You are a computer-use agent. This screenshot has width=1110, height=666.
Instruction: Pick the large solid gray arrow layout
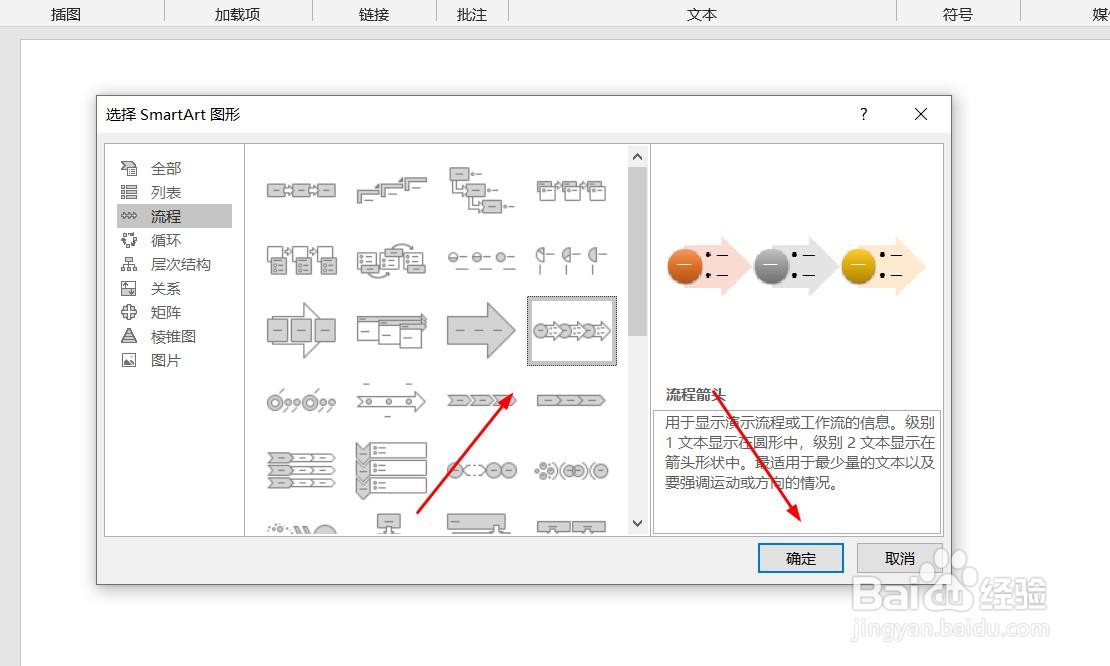[x=481, y=330]
